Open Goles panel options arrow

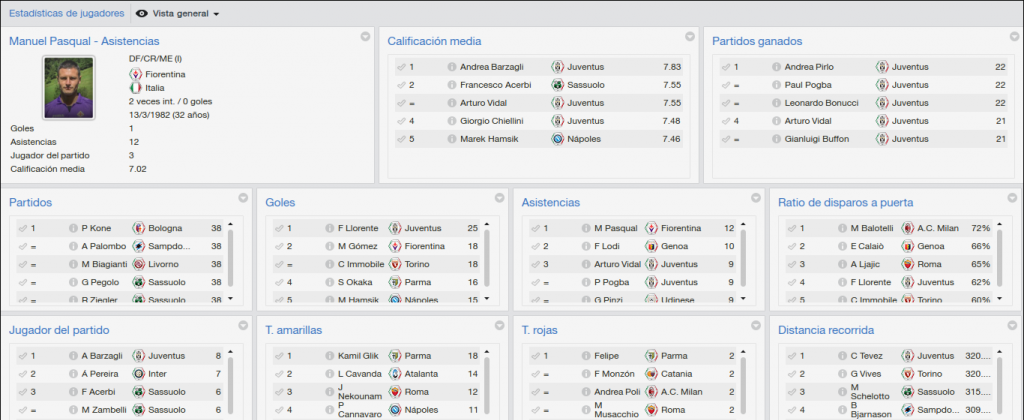pyautogui.click(x=500, y=198)
